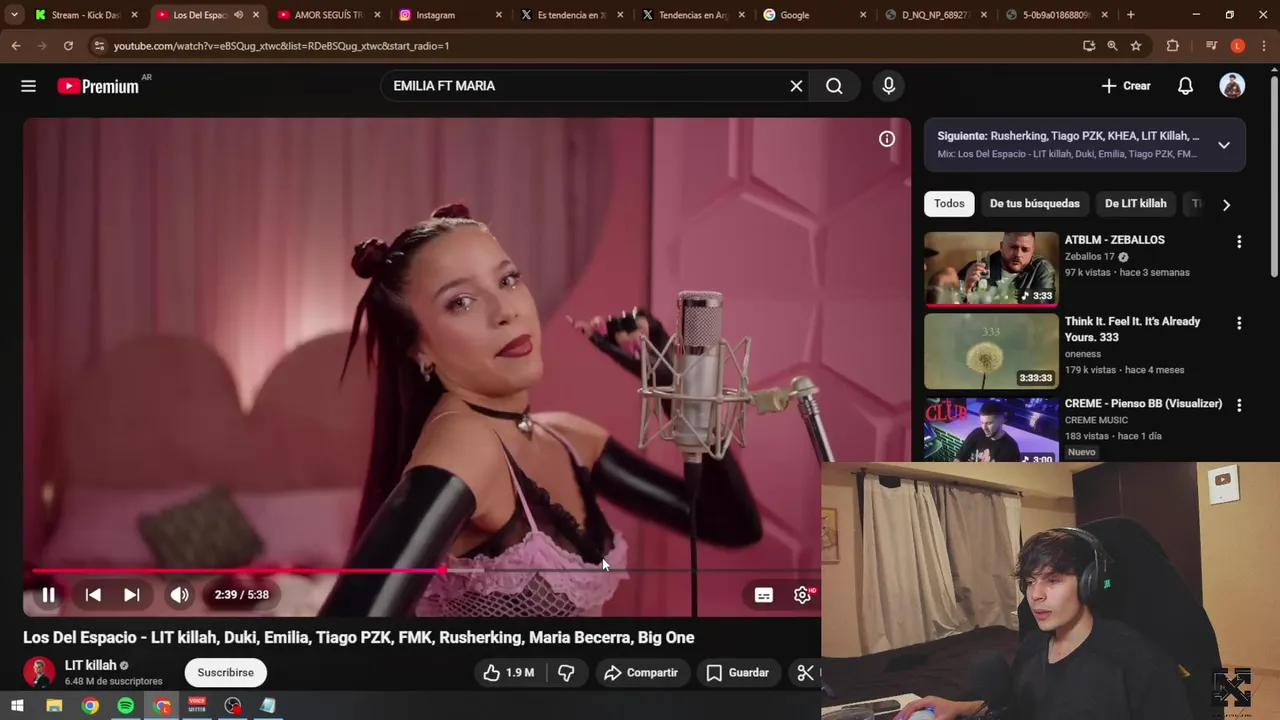Viewport: 1280px width, 720px height.
Task: Mute the video volume
Action: coord(179,595)
